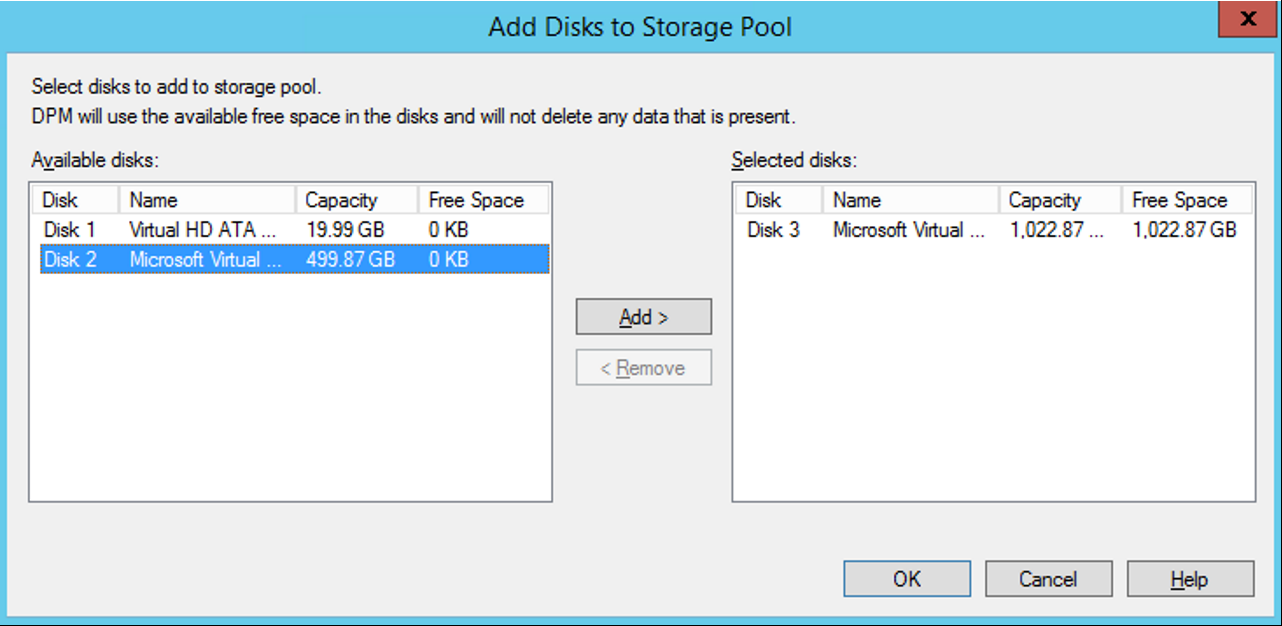Cancel the Add Disks dialog
The image size is (1282, 626).
click(1048, 579)
